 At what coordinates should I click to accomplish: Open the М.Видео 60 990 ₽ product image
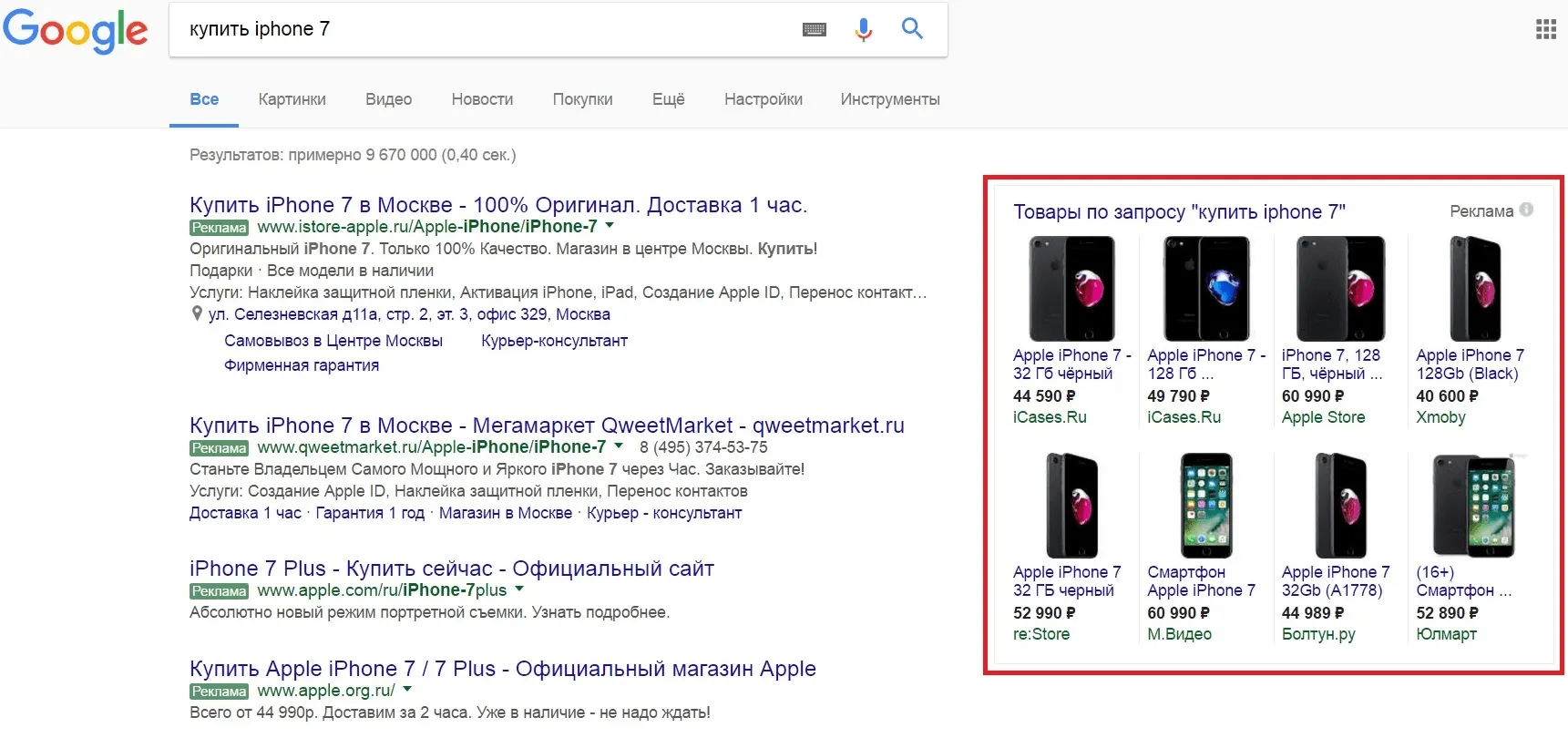pyautogui.click(x=1206, y=505)
